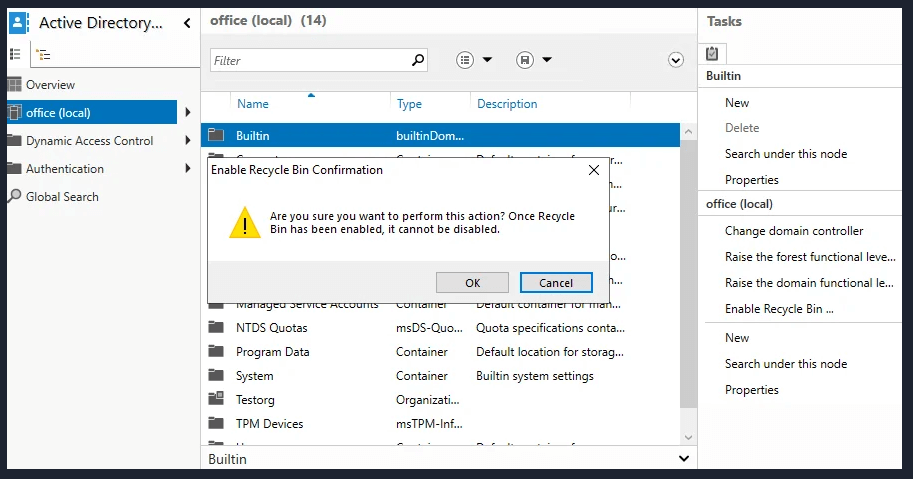Open dropdown arrow beside saved queries icon
The width and height of the screenshot is (913, 479).
coord(547,59)
